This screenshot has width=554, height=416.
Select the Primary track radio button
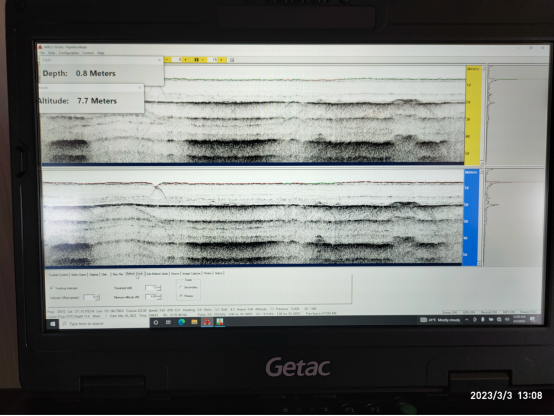181,295
